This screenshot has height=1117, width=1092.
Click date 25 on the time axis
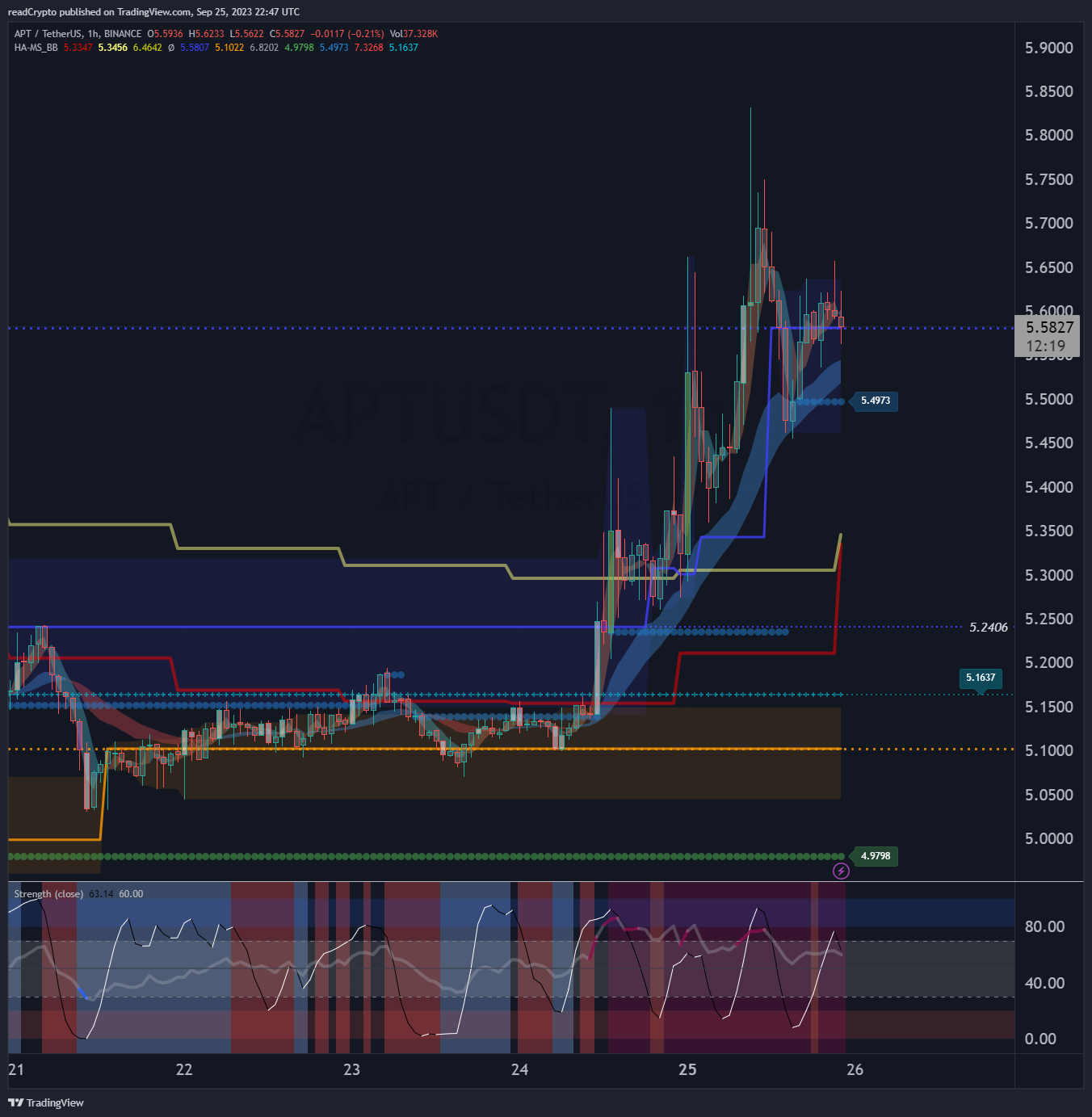687,1069
